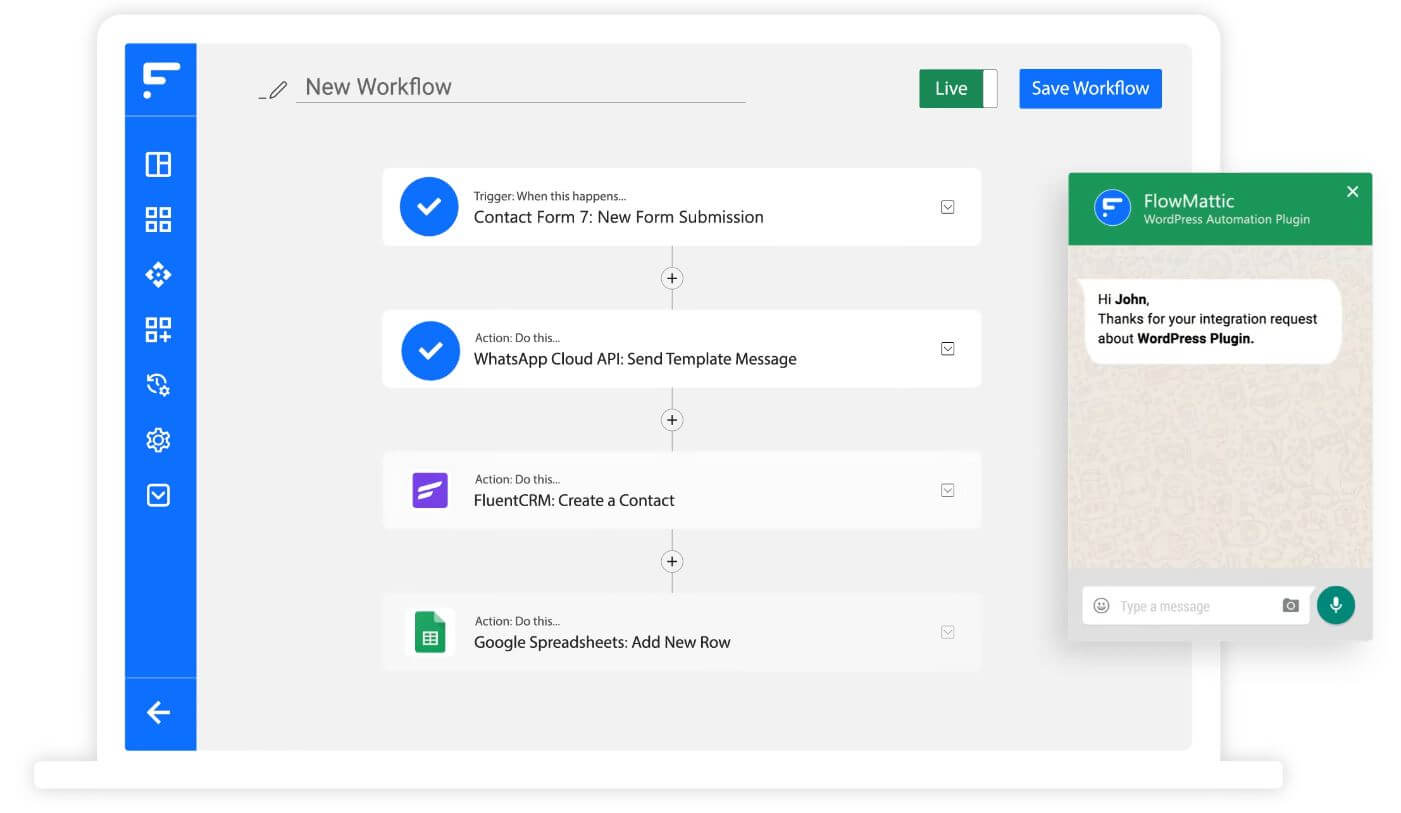
Task: Click the Type a message field
Action: [1195, 606]
